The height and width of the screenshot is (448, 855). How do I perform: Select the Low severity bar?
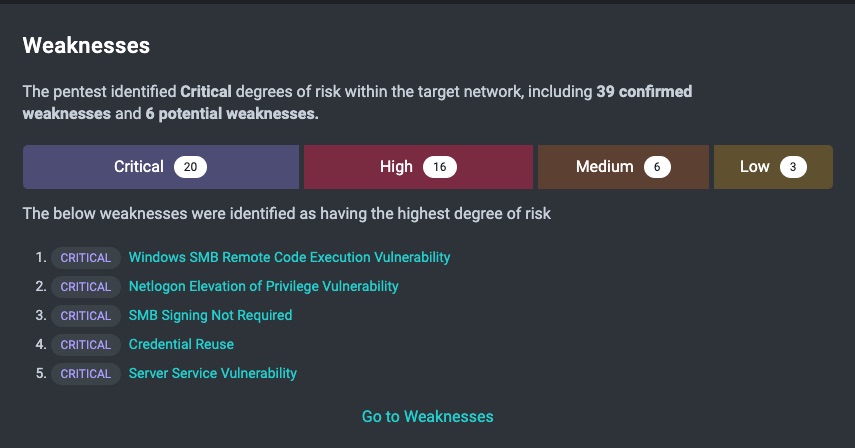pyautogui.click(x=773, y=167)
